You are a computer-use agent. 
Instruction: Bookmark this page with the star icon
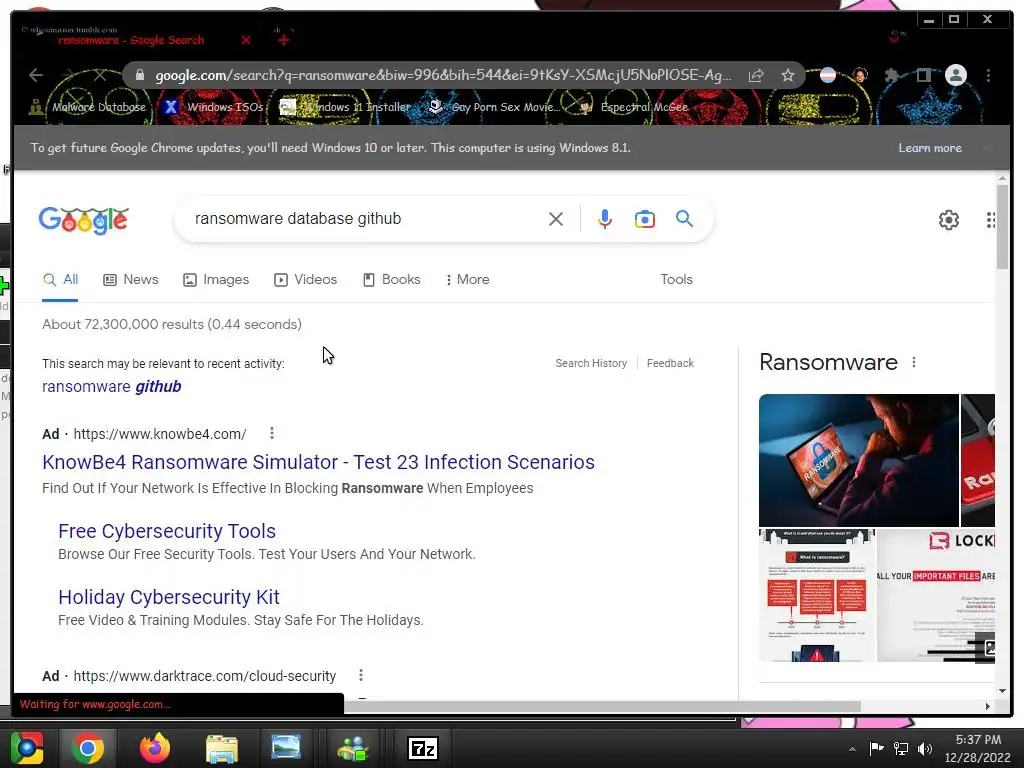pos(788,75)
